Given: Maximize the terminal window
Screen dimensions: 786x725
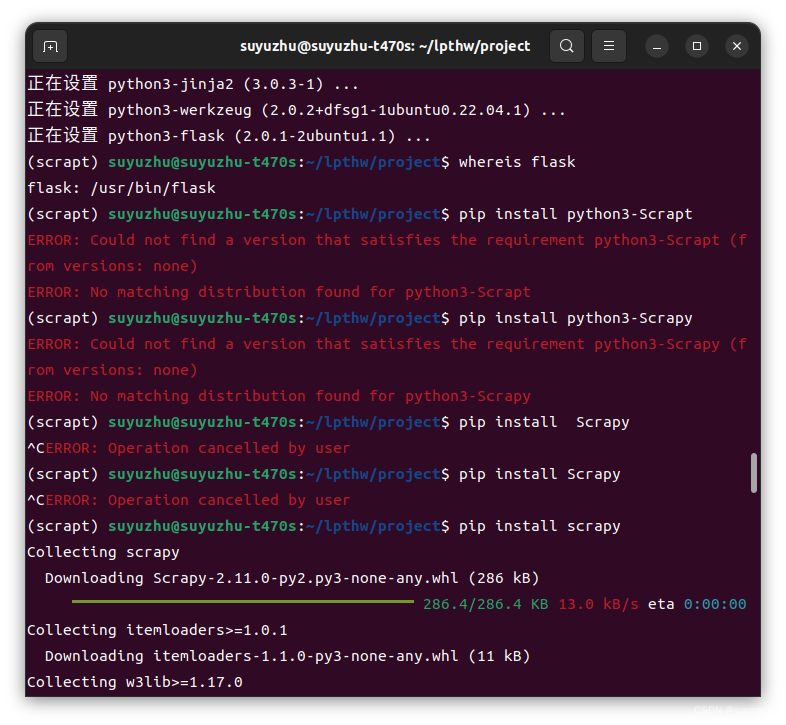Looking at the screenshot, I should pos(697,46).
